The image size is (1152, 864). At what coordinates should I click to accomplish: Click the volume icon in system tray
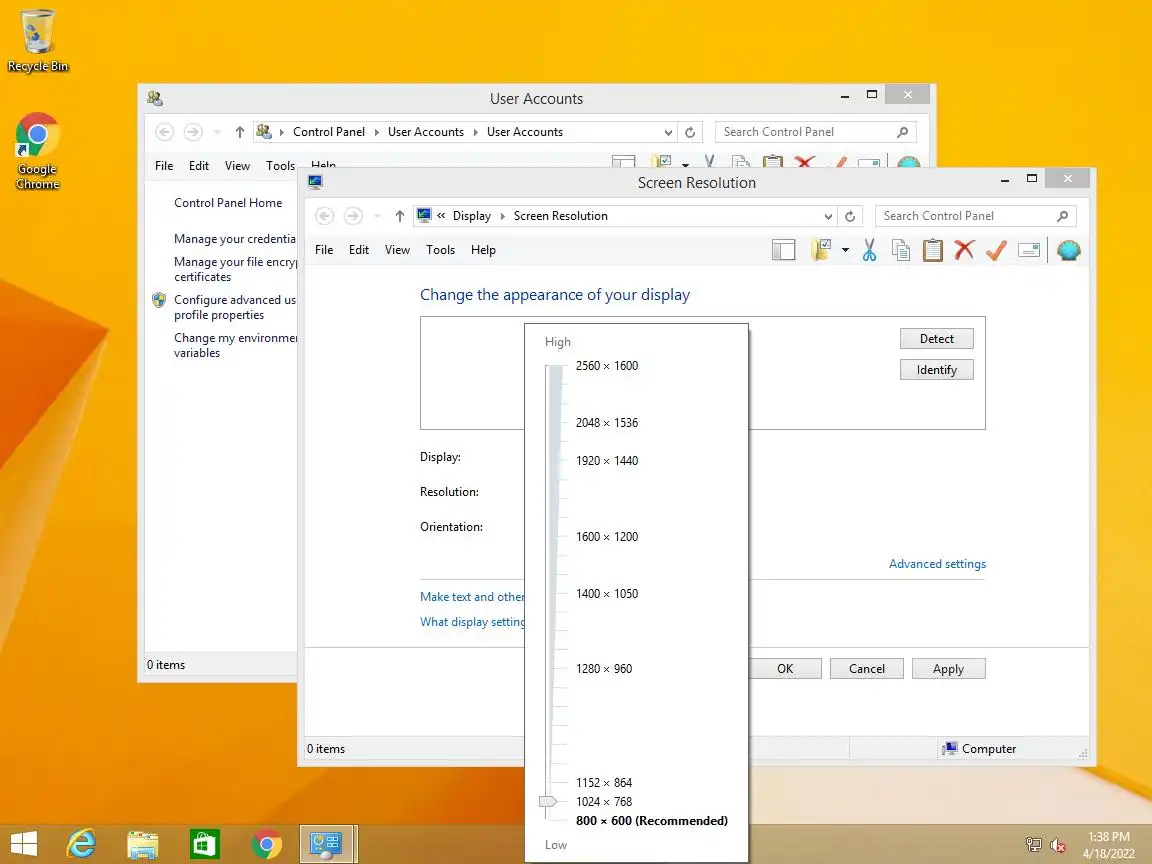[1057, 845]
